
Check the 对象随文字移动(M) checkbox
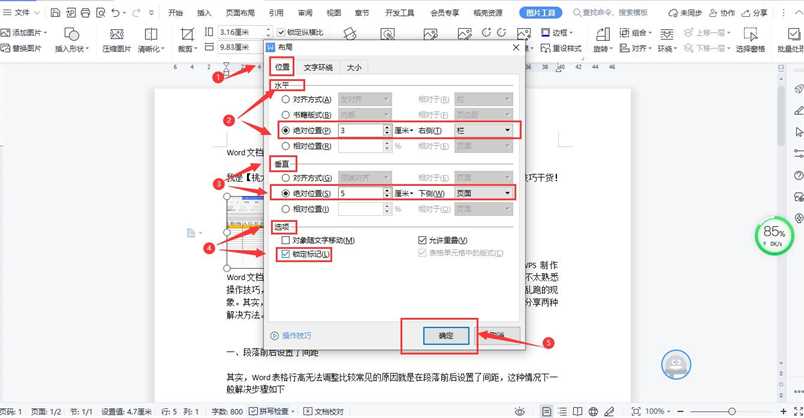pos(287,241)
